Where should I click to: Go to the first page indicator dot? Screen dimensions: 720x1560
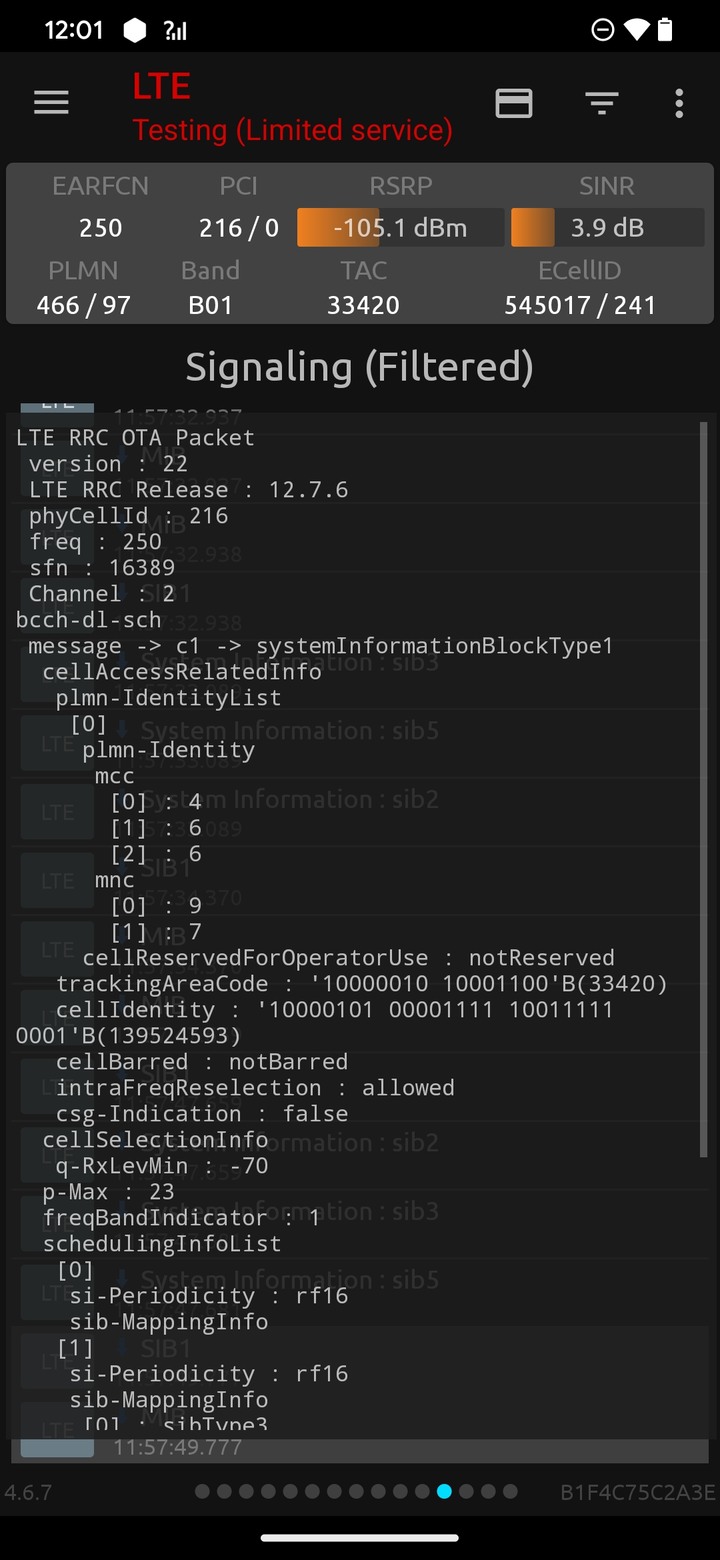[x=202, y=1491]
